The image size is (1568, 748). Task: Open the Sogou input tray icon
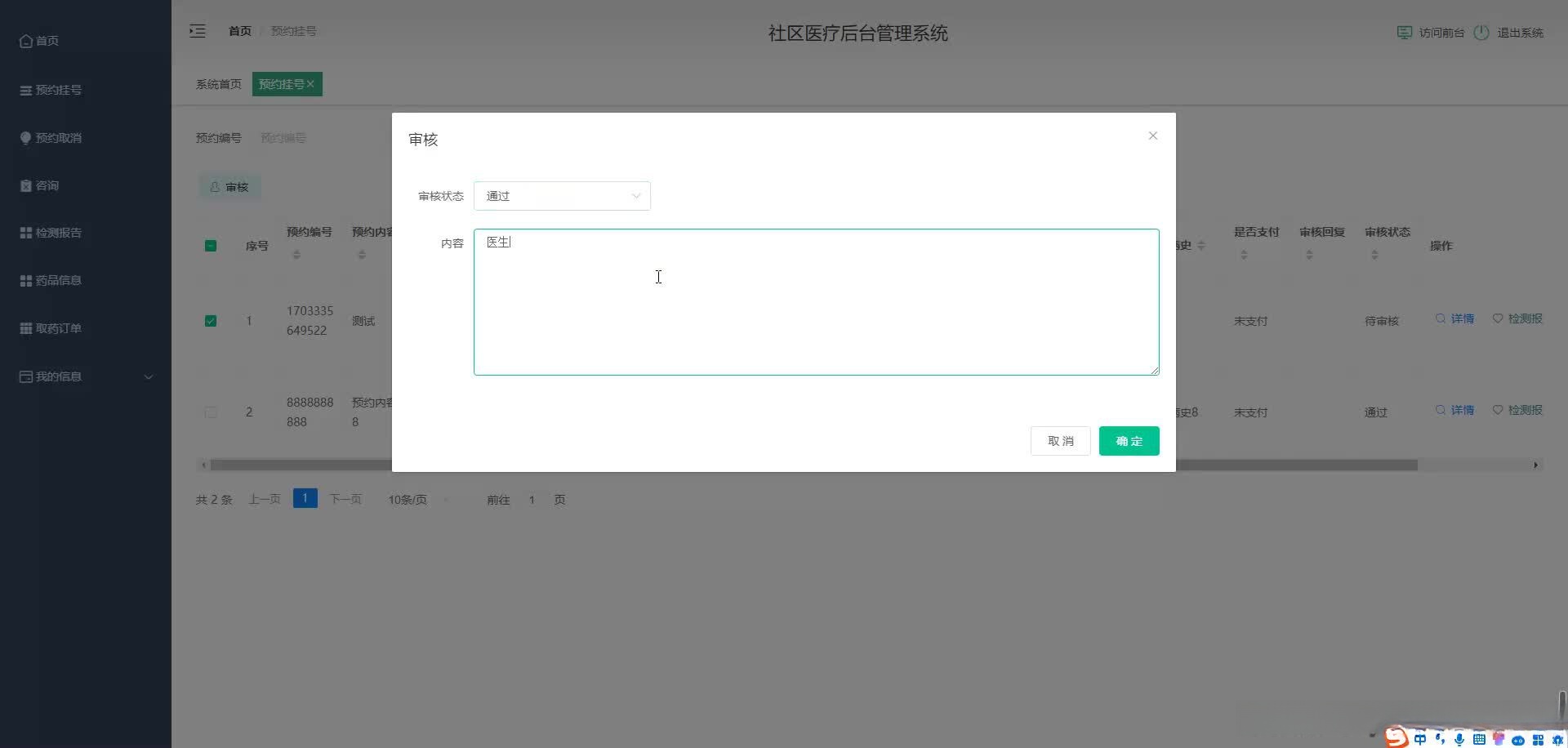click(1396, 737)
